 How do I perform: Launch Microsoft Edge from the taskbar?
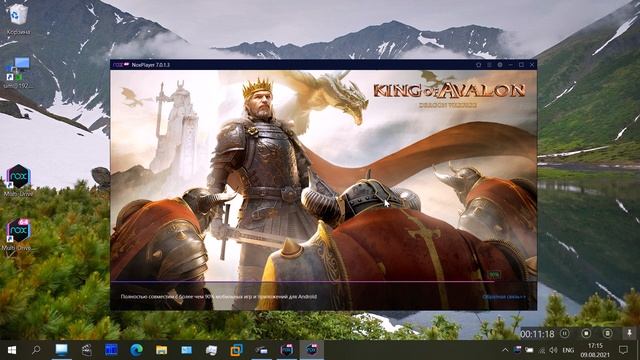point(136,350)
